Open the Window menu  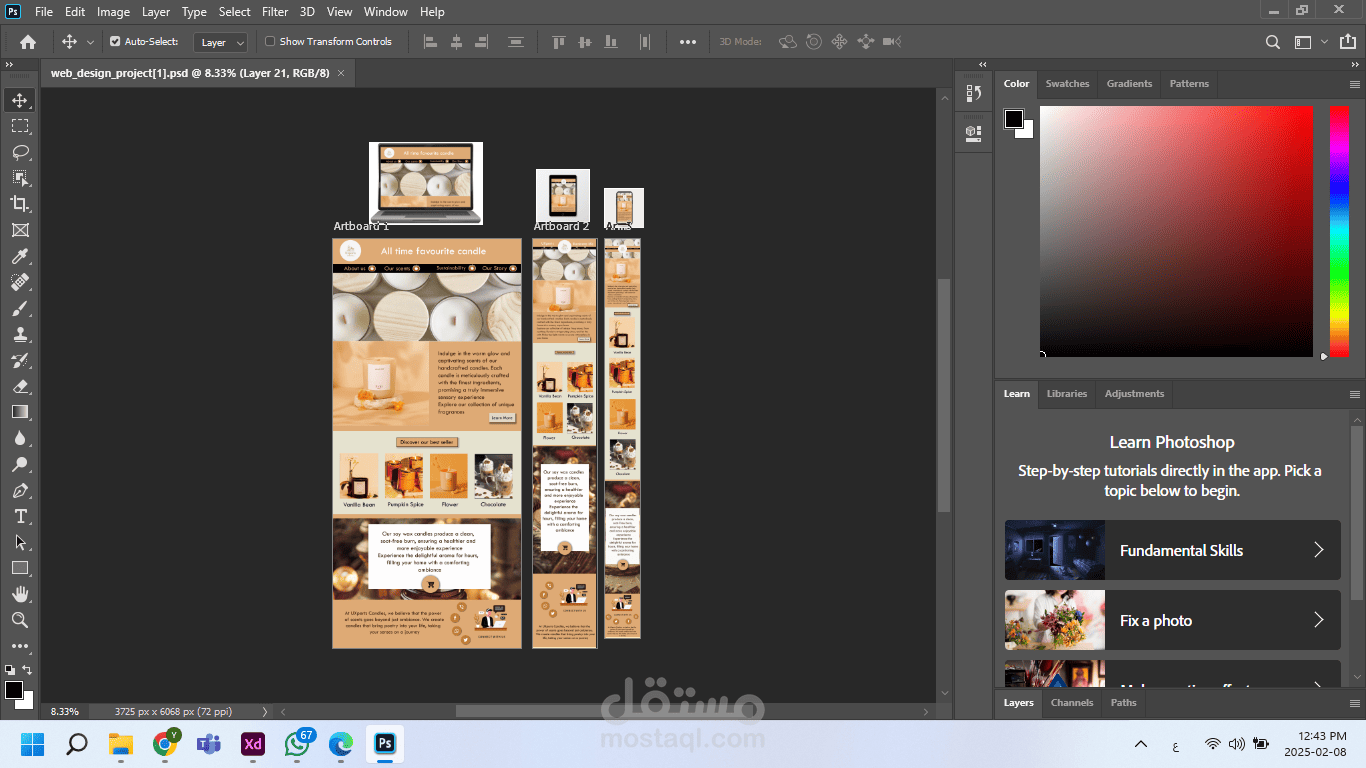click(x=385, y=12)
